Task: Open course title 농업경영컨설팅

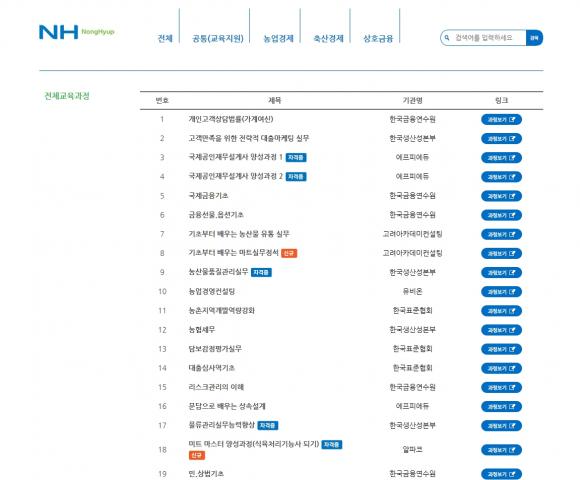Action: point(212,291)
